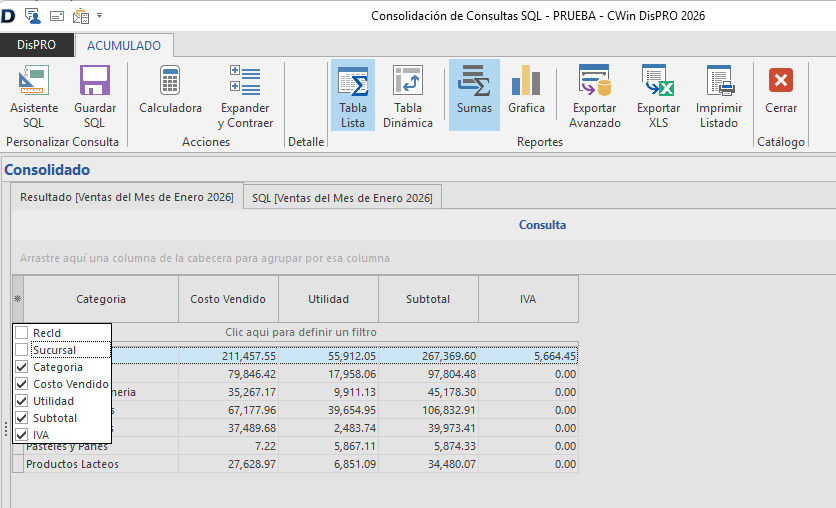
Task: Click the column chooser asterisk button
Action: (x=17, y=299)
